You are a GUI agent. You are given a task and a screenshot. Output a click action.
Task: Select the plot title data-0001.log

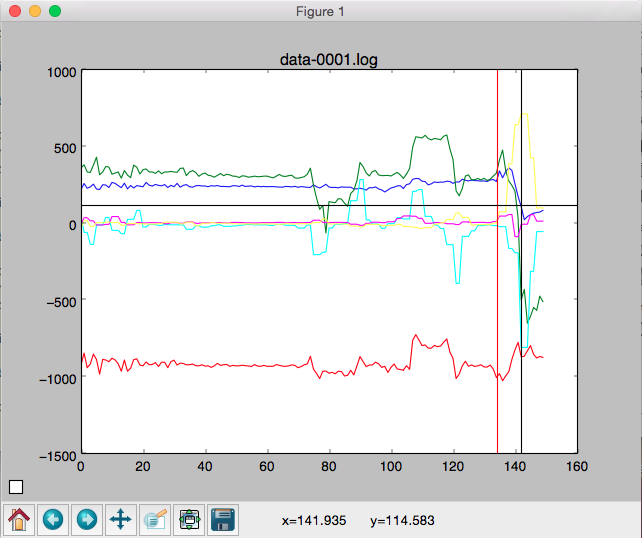pos(329,60)
